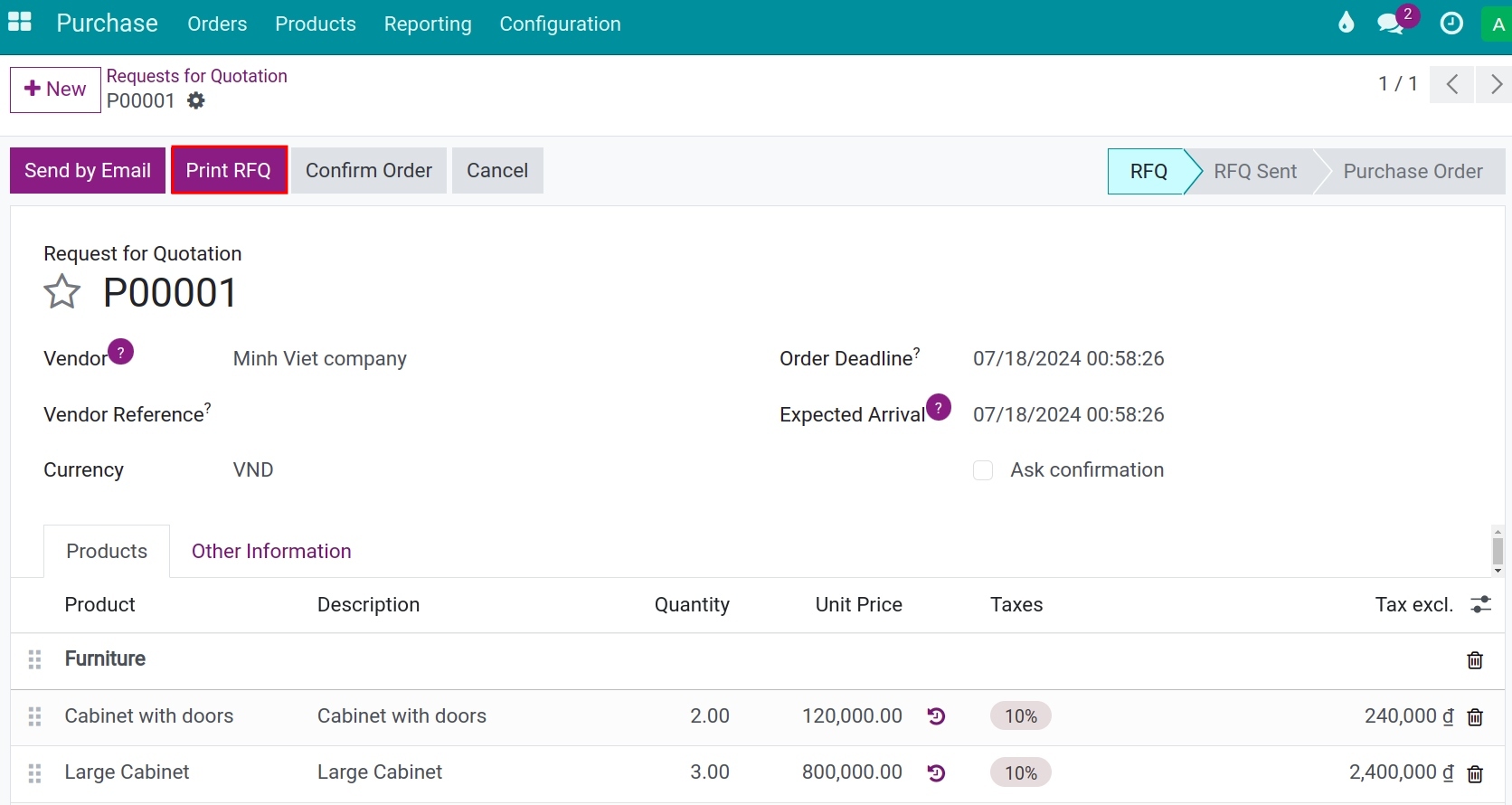Screen dimensions: 1512x805
Task: Open the user avatar menu
Action: (1498, 24)
